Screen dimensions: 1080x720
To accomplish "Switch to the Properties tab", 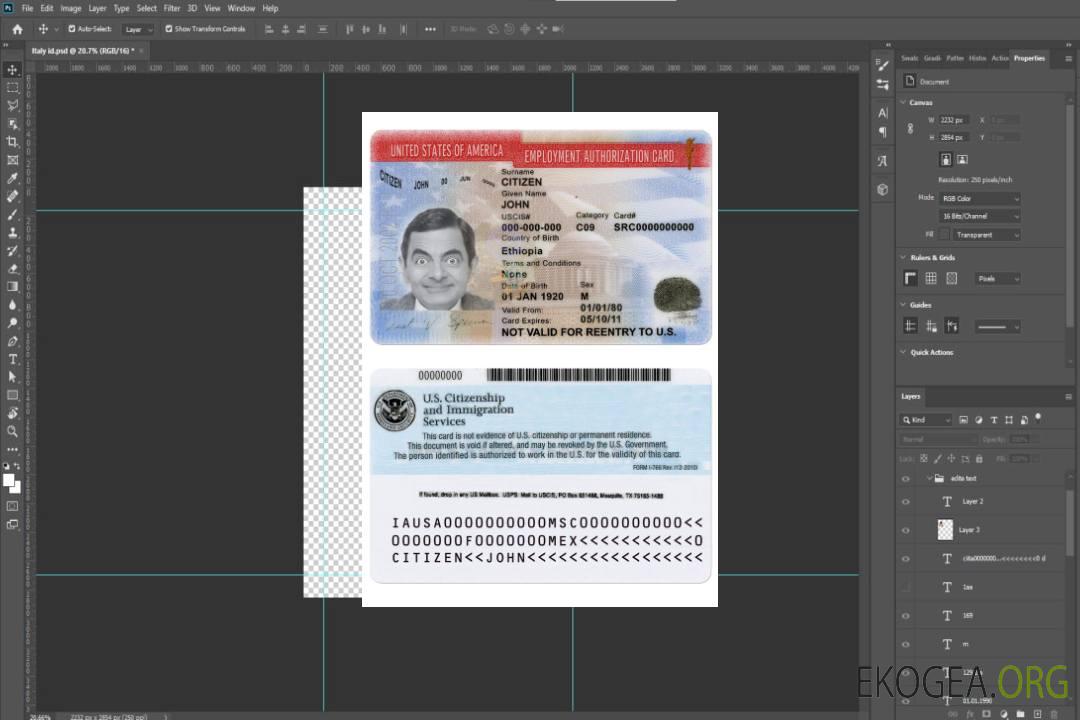I will tap(1029, 59).
